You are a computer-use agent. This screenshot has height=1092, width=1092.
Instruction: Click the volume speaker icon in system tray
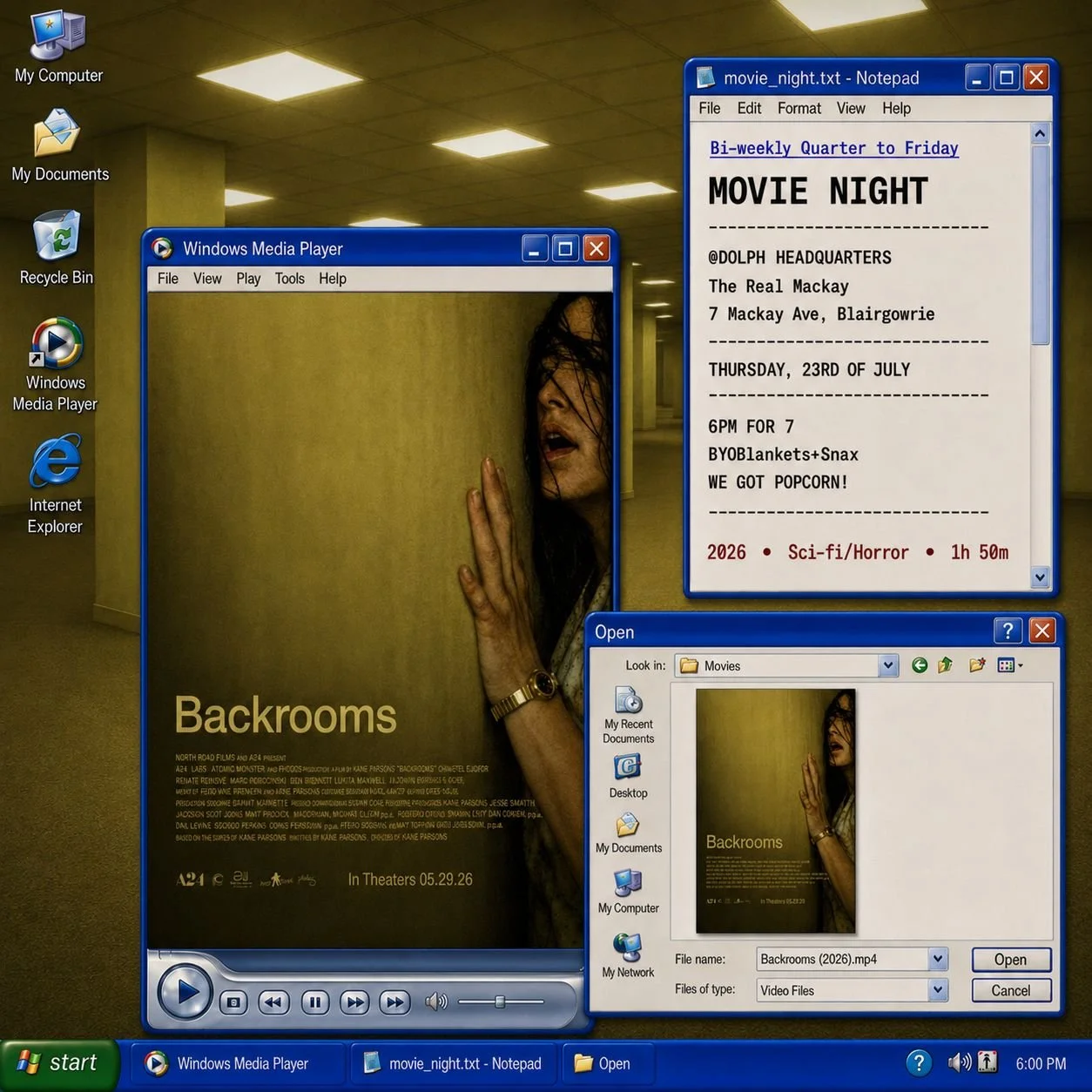959,1062
